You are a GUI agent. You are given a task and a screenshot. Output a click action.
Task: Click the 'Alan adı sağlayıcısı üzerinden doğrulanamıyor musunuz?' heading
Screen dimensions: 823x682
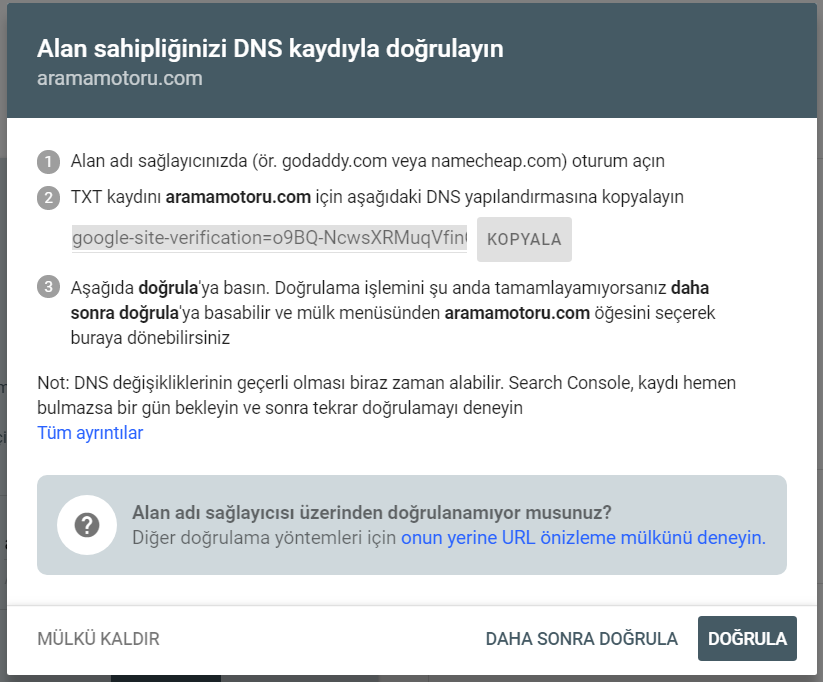(x=372, y=512)
